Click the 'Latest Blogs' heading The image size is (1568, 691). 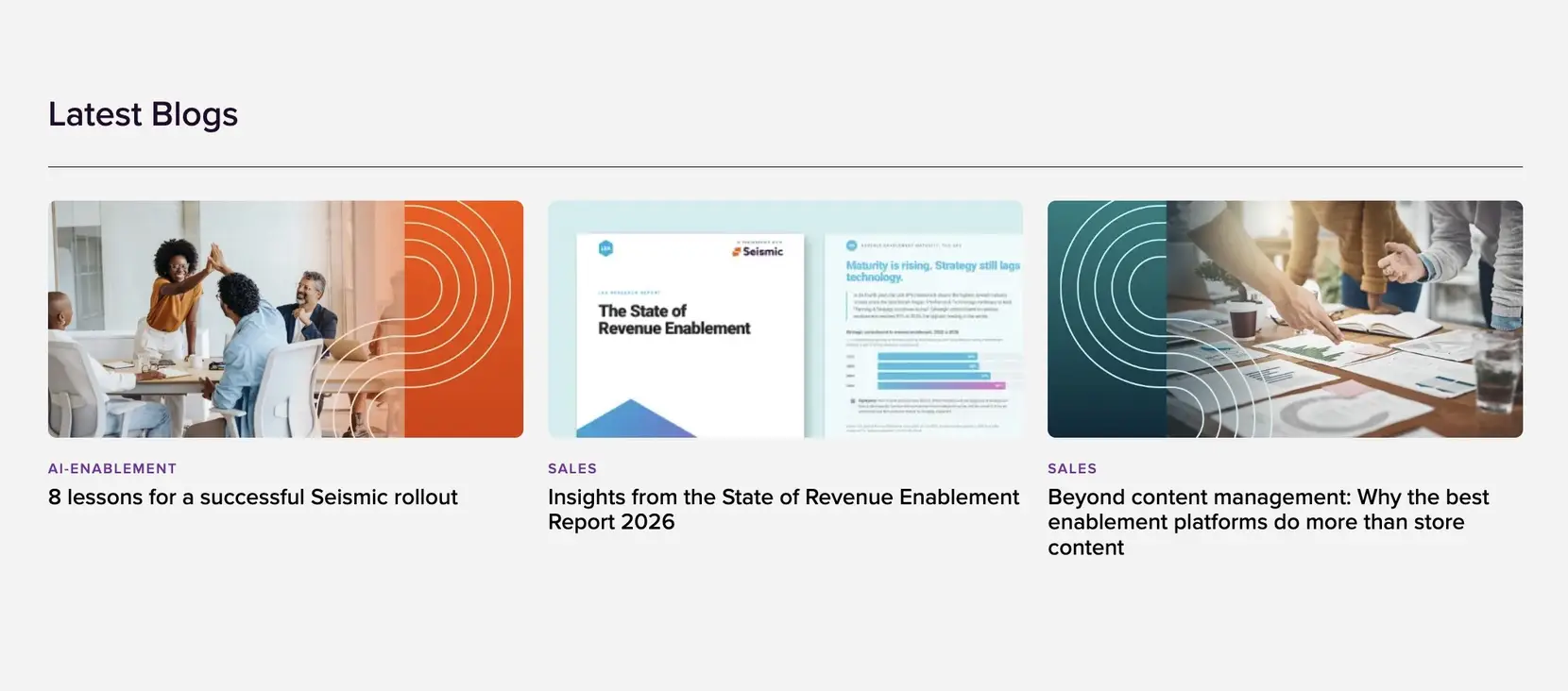(143, 114)
